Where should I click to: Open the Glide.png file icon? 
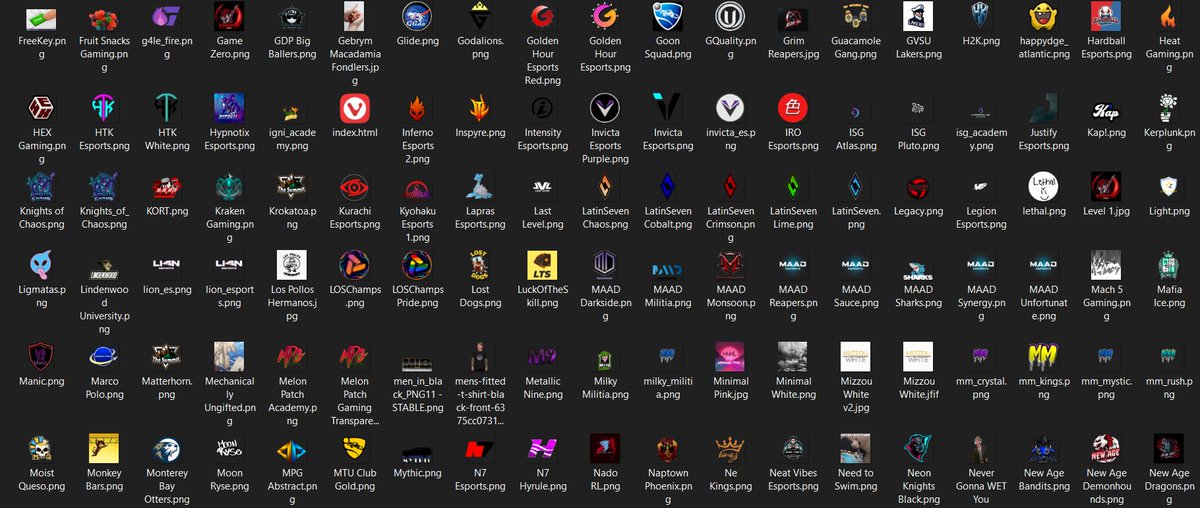(417, 17)
